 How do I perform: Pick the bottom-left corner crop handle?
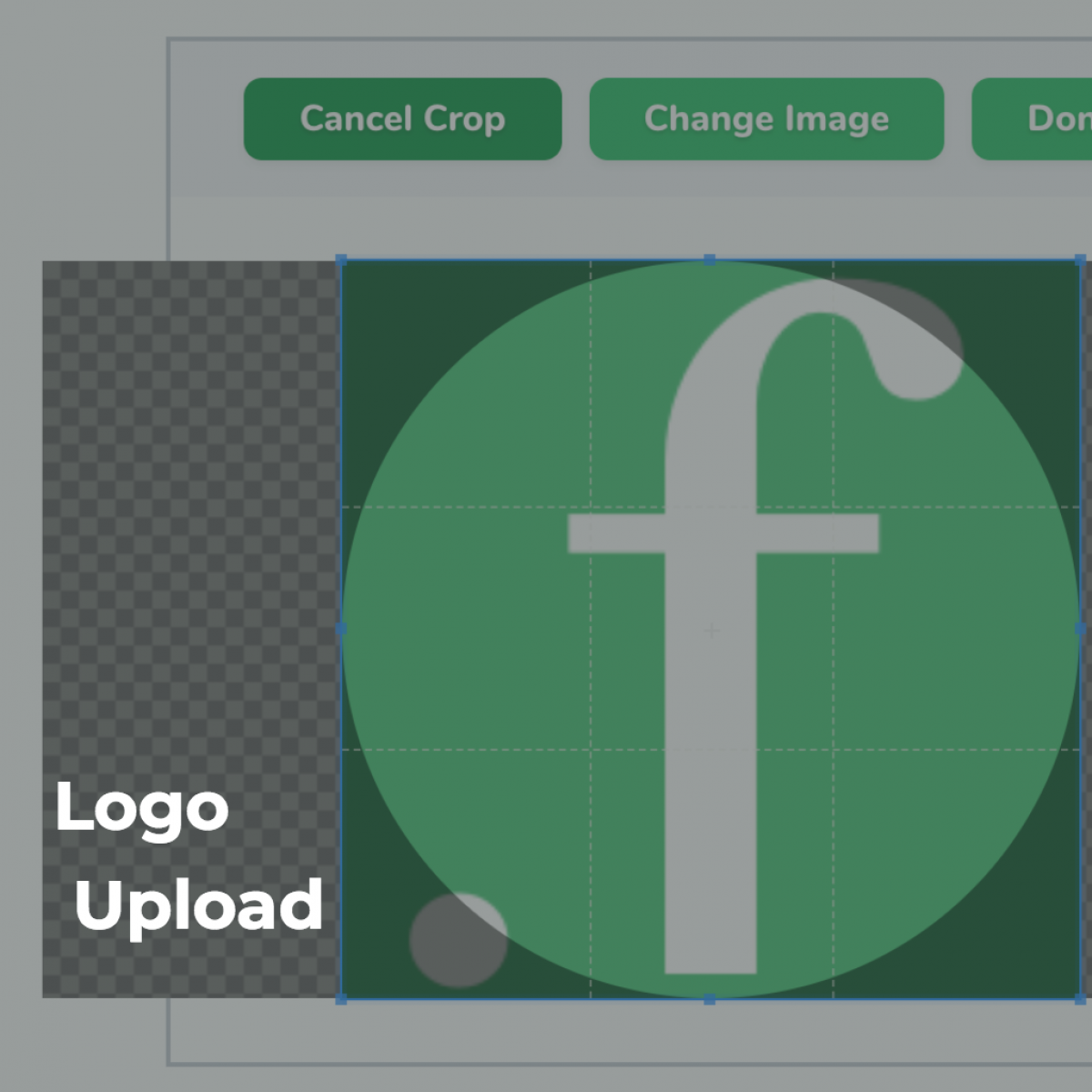tap(341, 998)
